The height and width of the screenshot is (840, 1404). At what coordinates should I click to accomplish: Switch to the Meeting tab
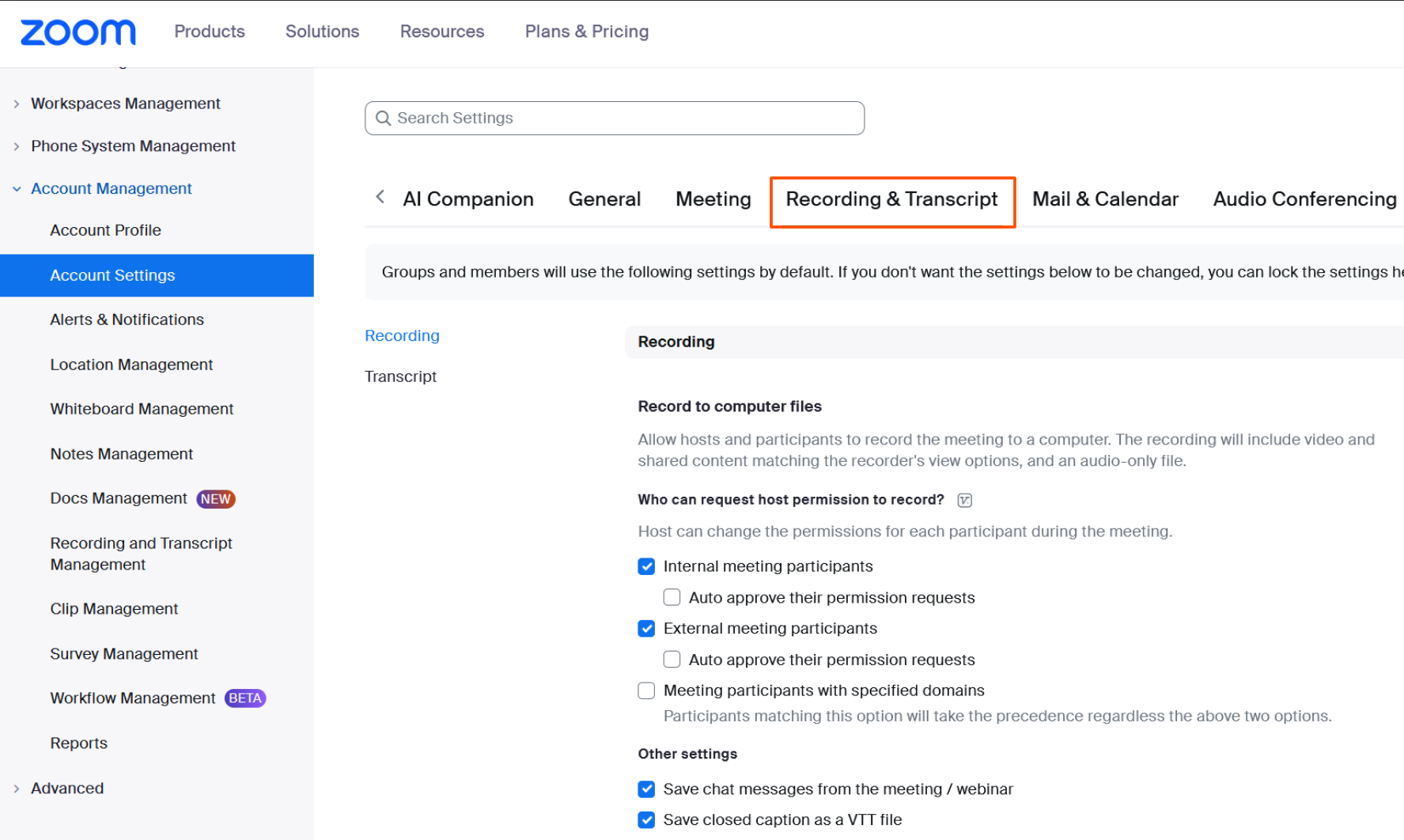tap(713, 199)
